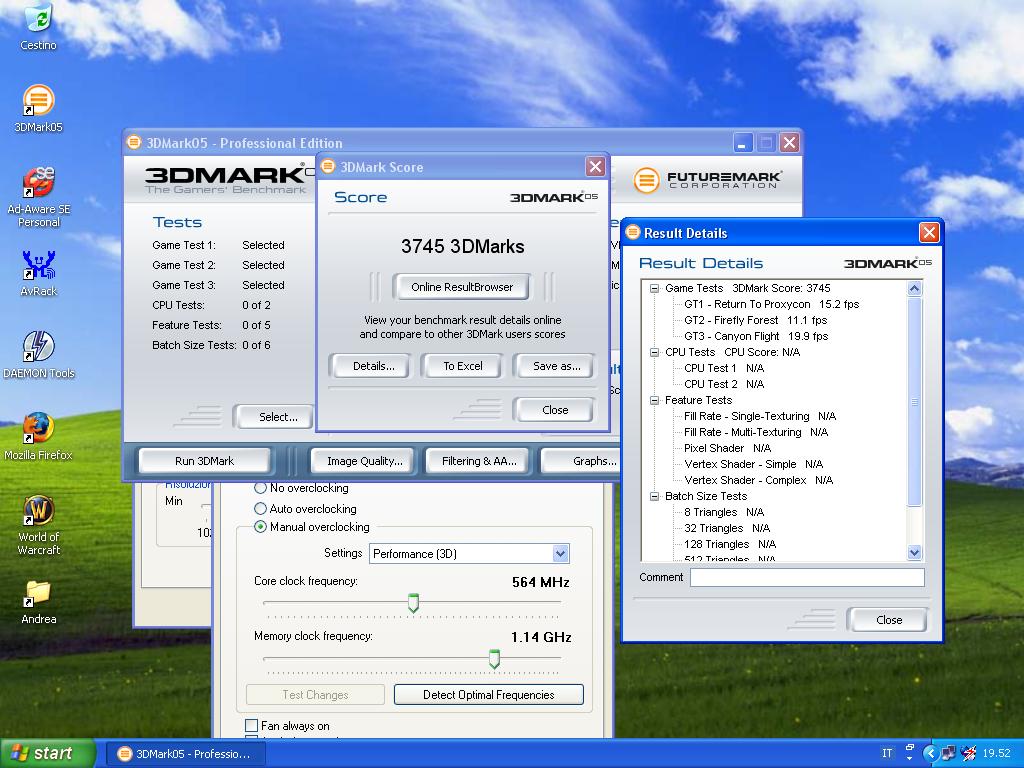Select the CPU Test 2 row
Screen dimensions: 1024x768
tap(724, 384)
